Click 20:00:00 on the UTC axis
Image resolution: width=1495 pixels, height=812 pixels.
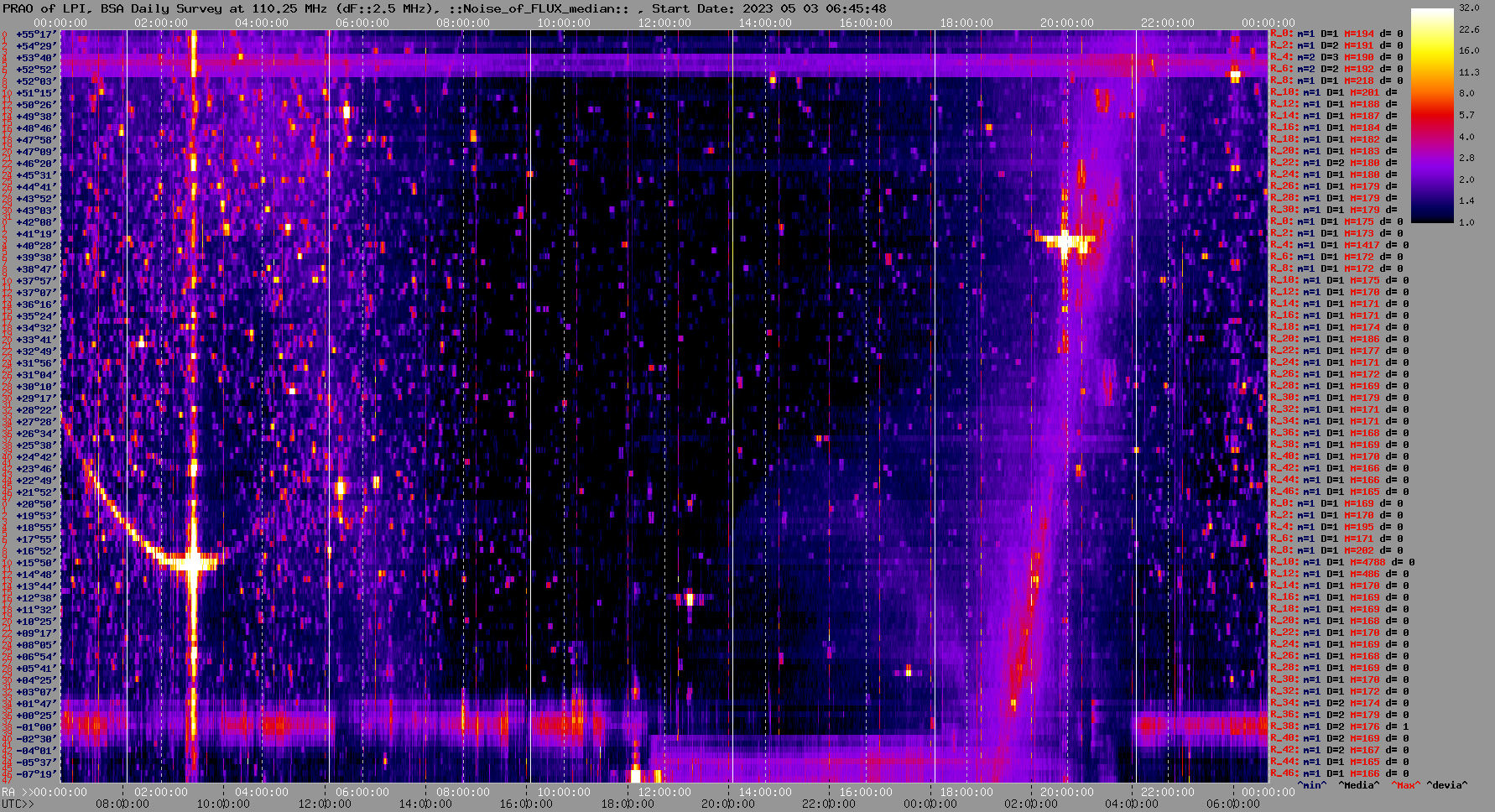[728, 804]
